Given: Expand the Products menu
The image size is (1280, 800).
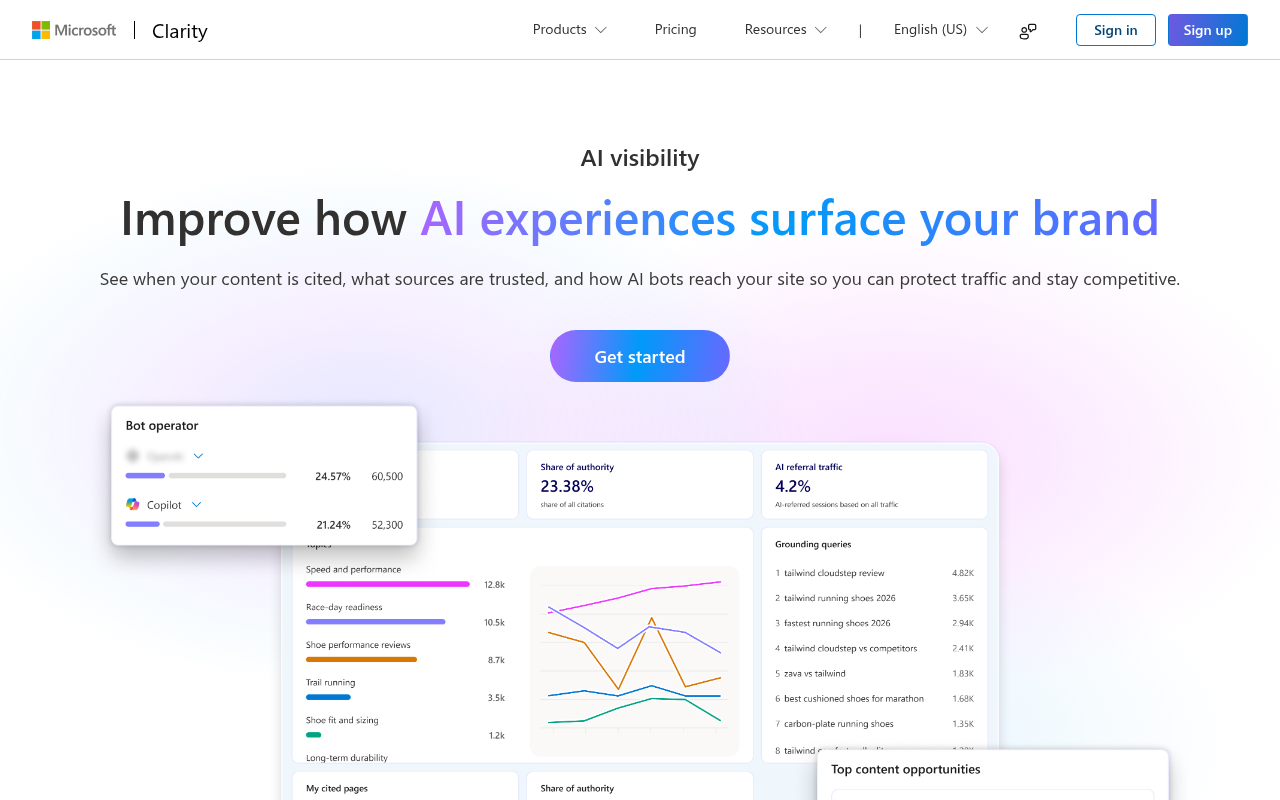Looking at the screenshot, I should (x=570, y=30).
